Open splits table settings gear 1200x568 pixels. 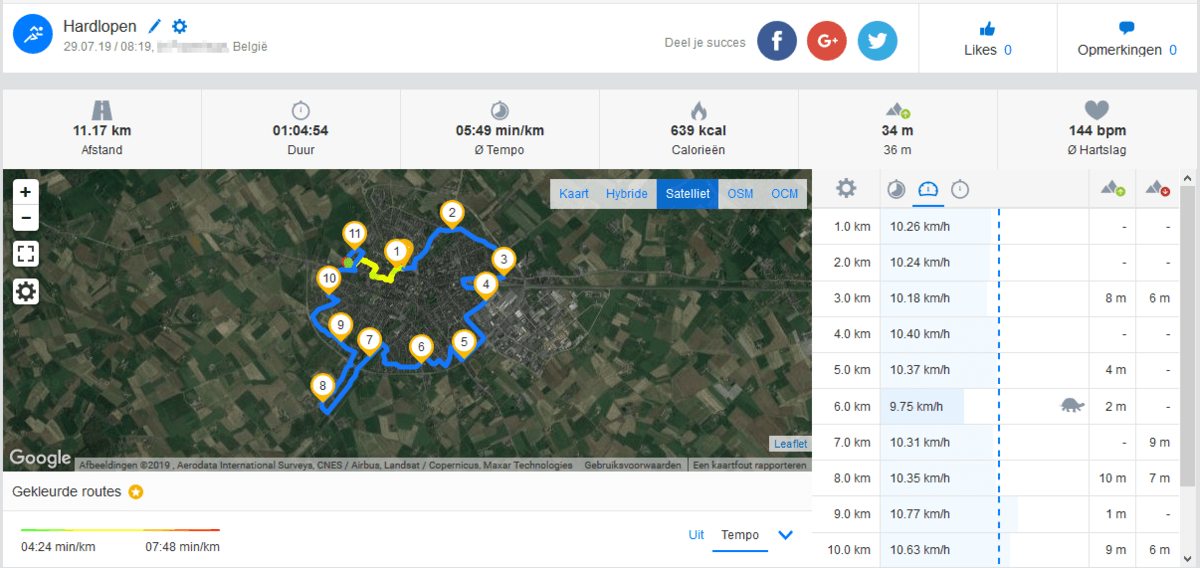click(846, 188)
